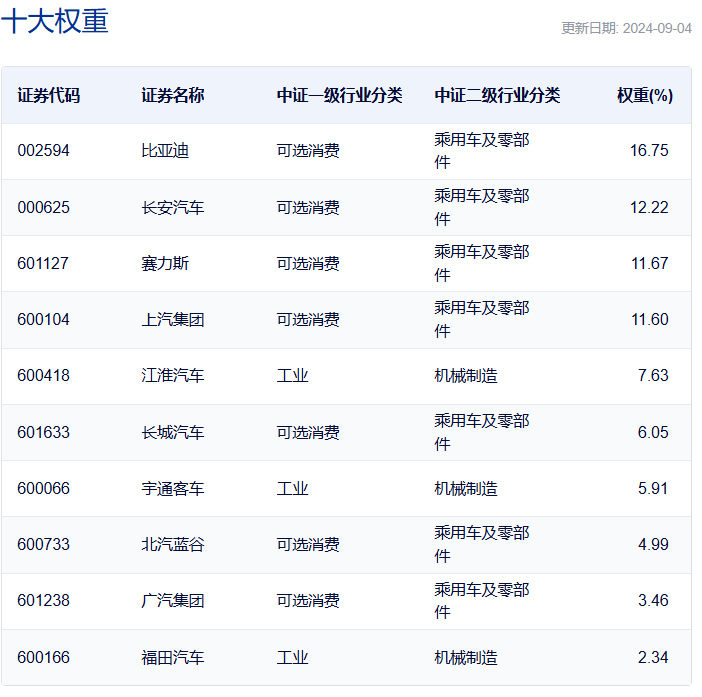Click 工业 in the 宇通客车 row
This screenshot has width=702, height=697.
pyautogui.click(x=292, y=488)
